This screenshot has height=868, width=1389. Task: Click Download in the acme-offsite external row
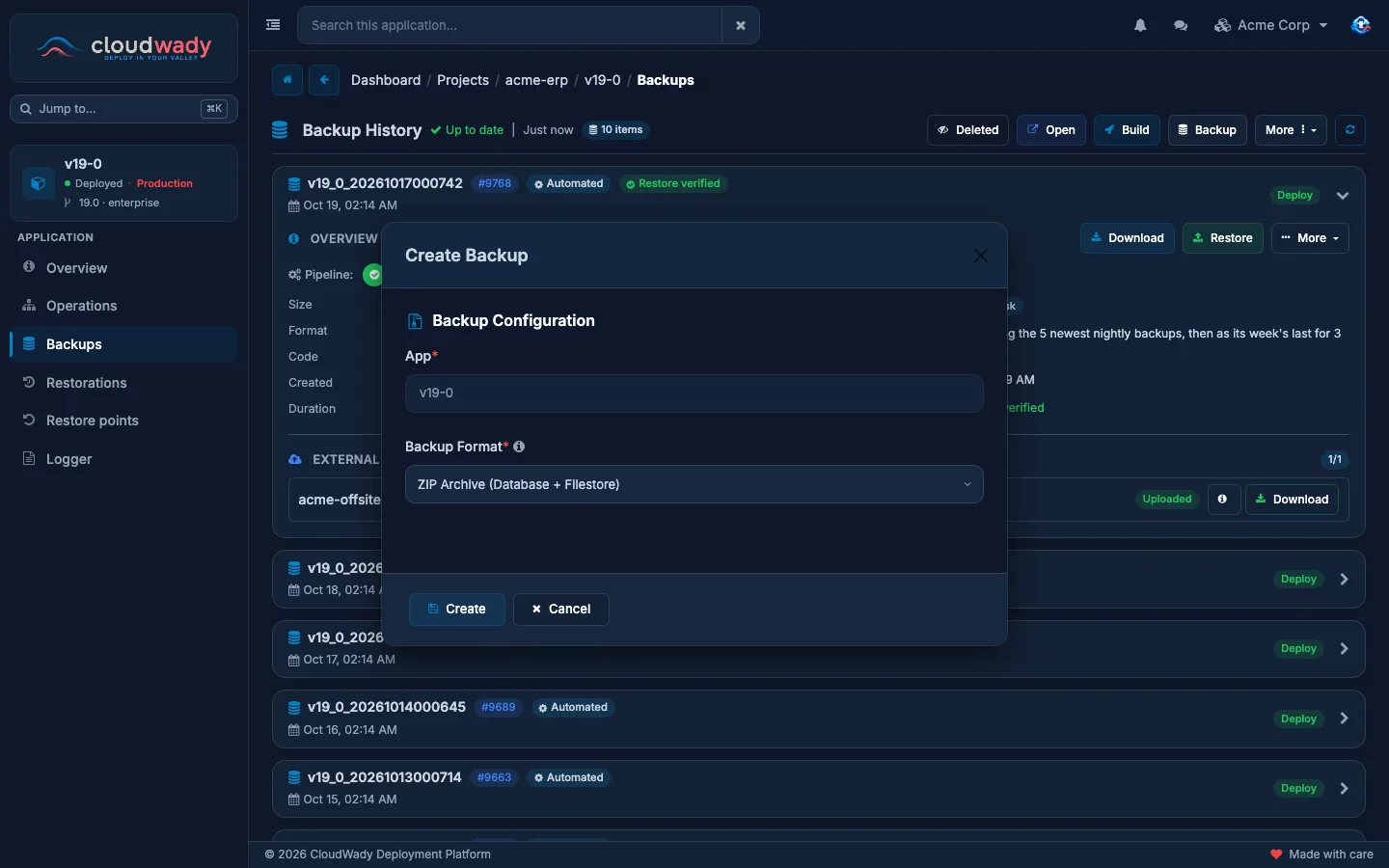[x=1292, y=499]
